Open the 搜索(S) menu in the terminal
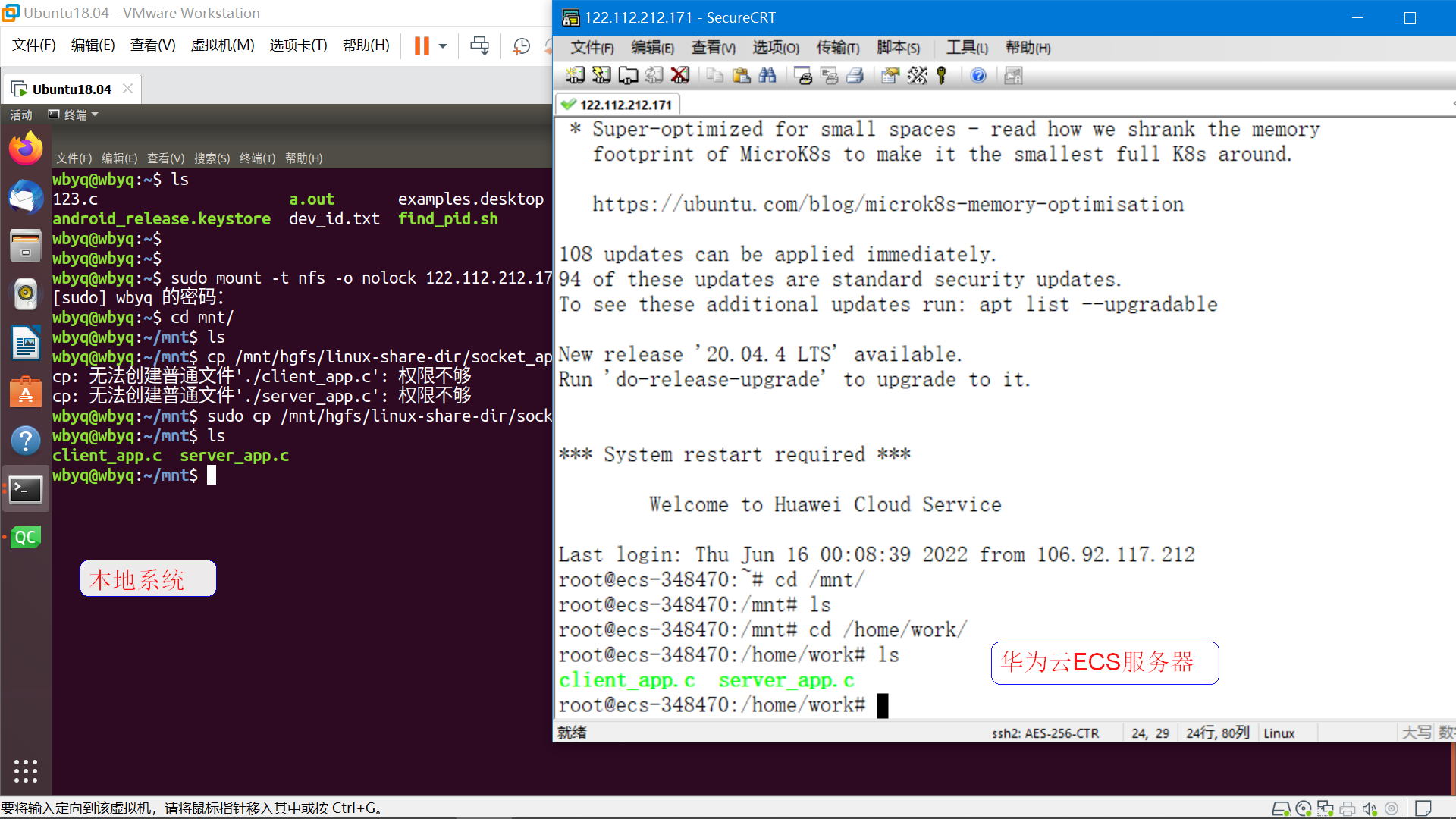 tap(212, 158)
